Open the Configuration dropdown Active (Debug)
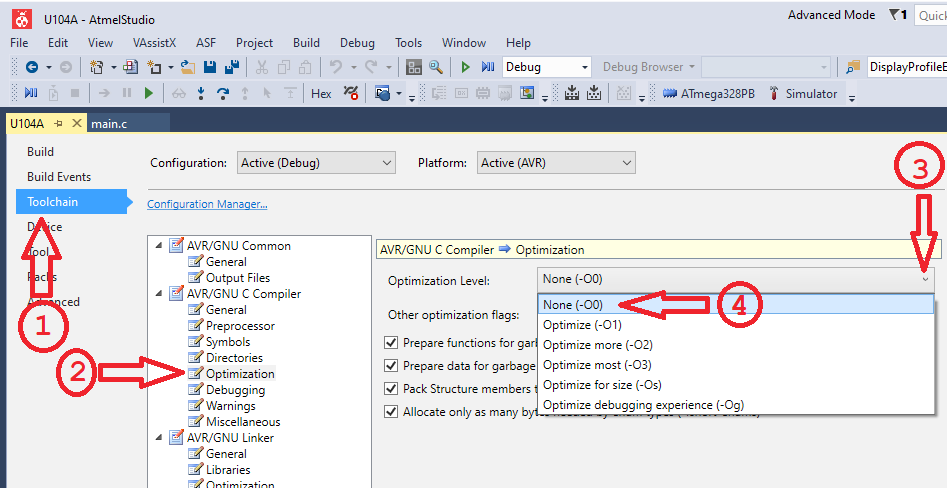This screenshot has width=948, height=488. (316, 163)
